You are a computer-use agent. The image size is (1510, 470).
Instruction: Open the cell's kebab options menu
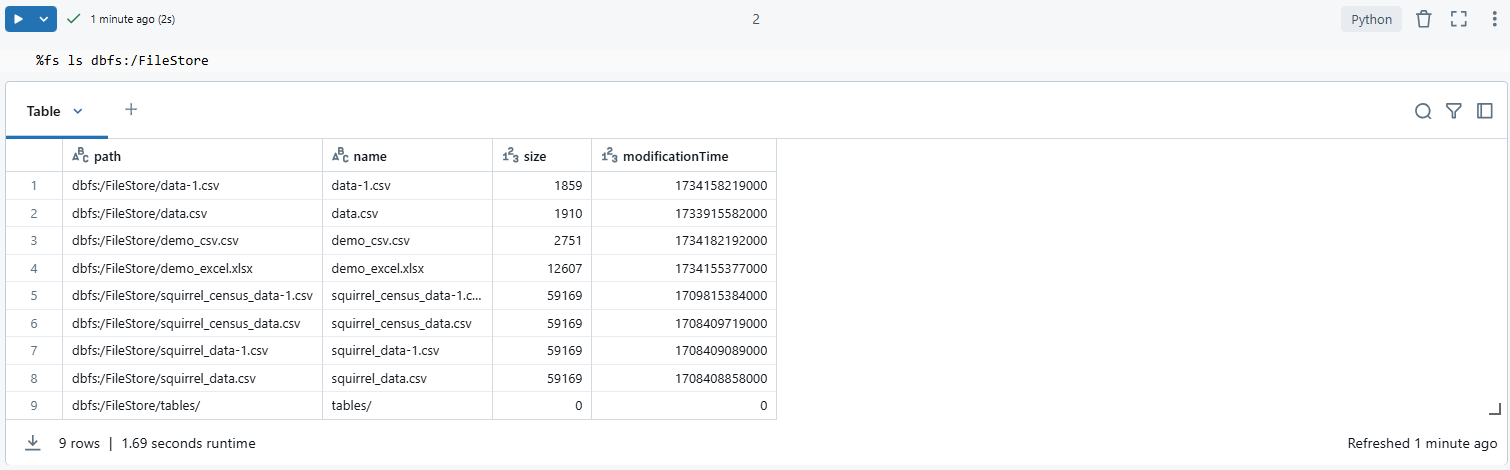(1493, 19)
